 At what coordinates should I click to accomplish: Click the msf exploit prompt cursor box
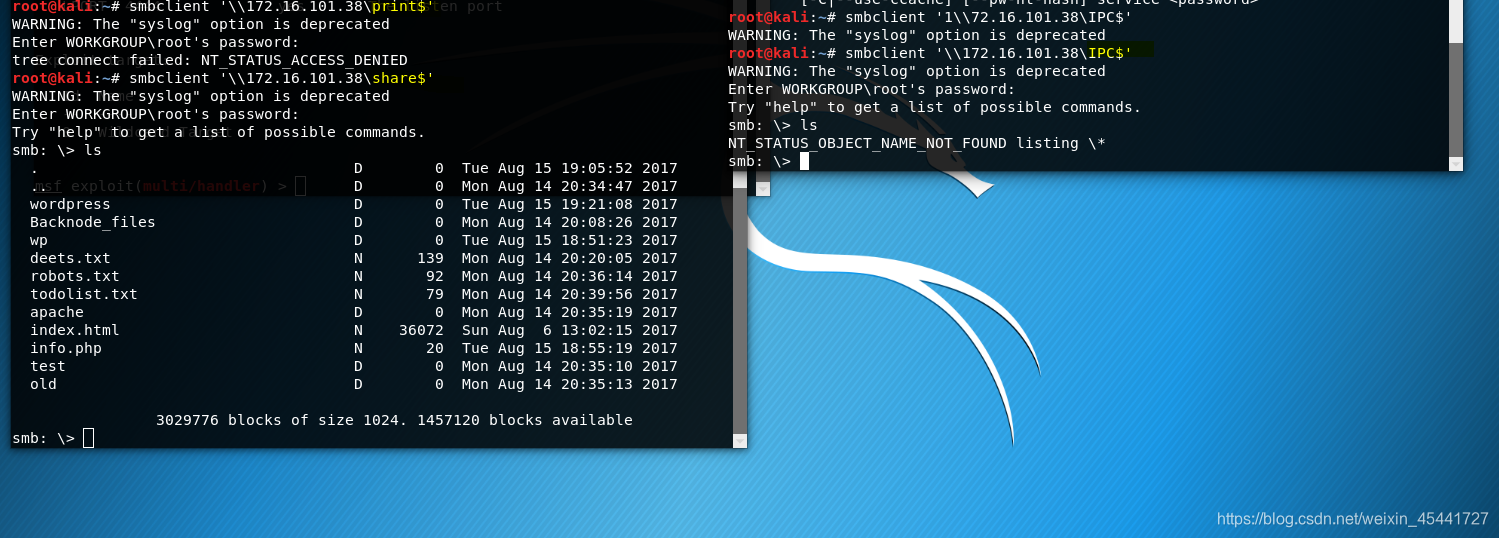300,186
